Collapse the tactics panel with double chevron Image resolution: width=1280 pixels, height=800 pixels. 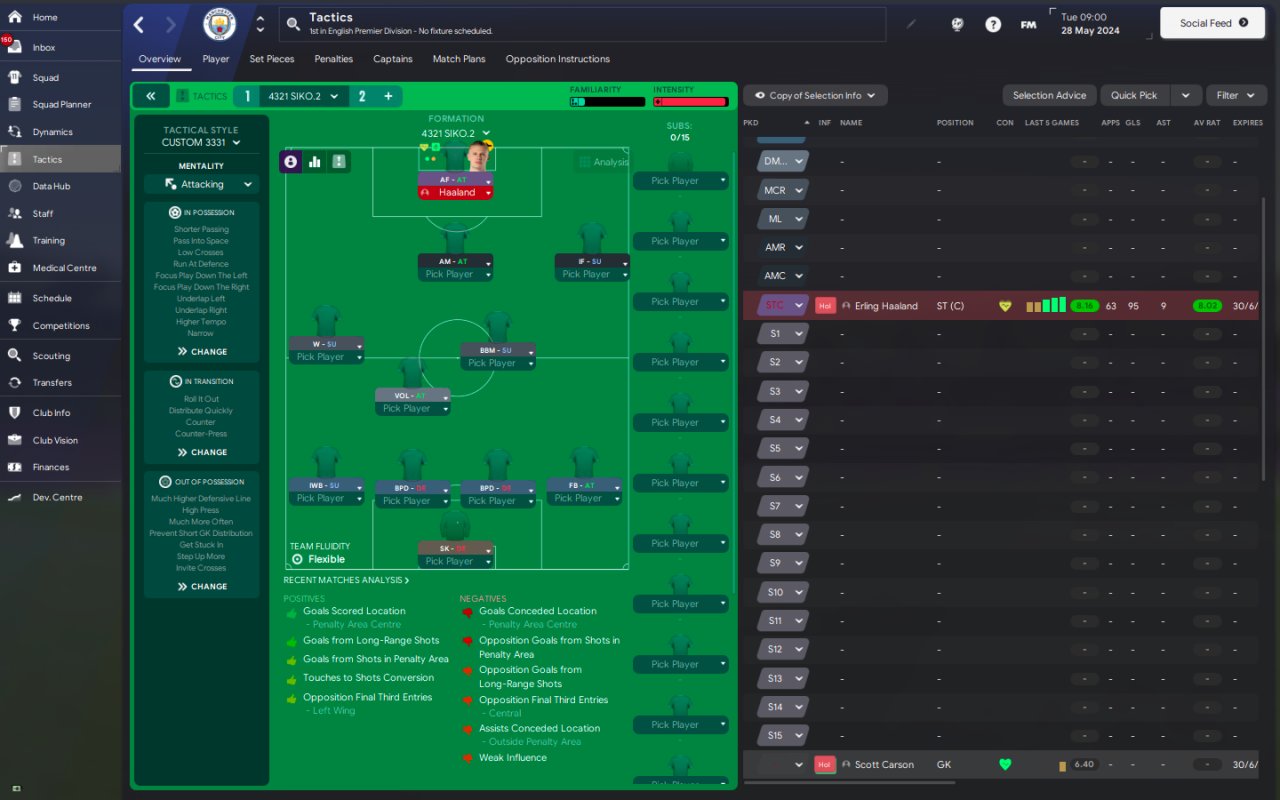150,96
